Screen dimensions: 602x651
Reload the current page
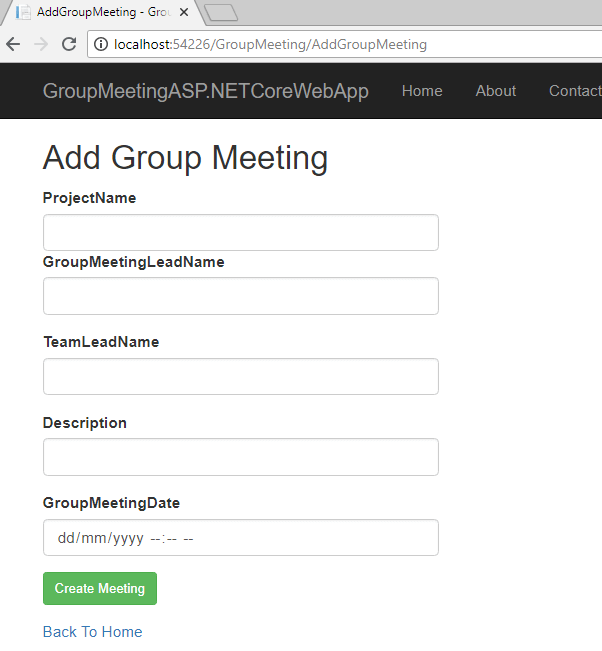[x=69, y=44]
